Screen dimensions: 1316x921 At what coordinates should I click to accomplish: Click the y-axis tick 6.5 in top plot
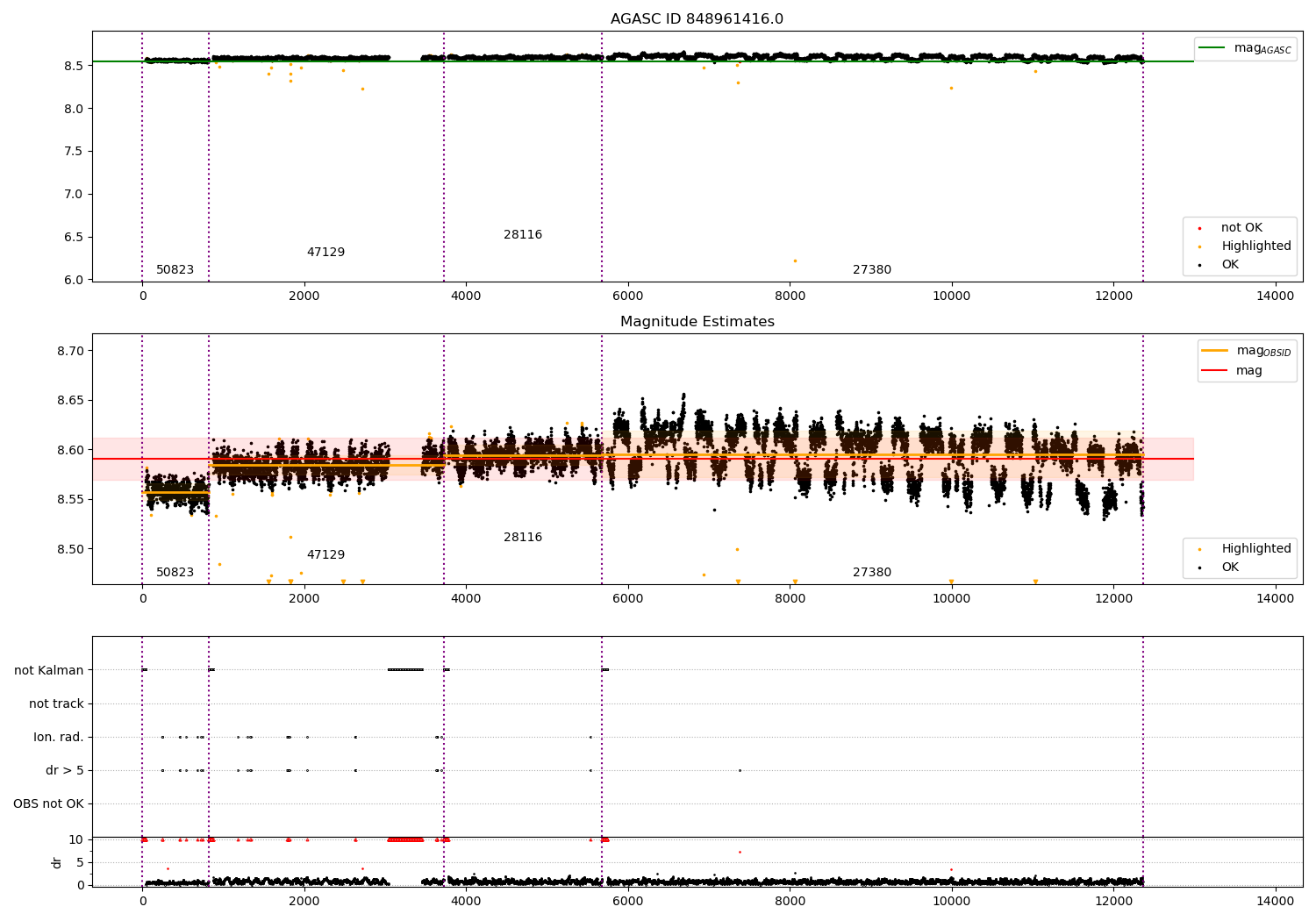pos(74,238)
